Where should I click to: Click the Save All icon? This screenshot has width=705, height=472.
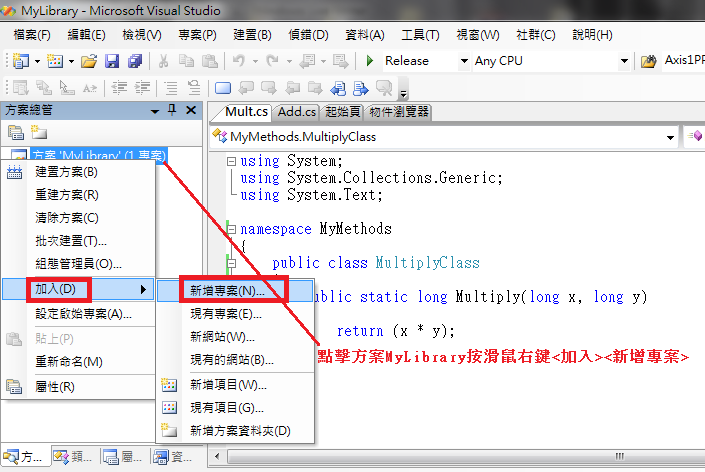[135, 61]
